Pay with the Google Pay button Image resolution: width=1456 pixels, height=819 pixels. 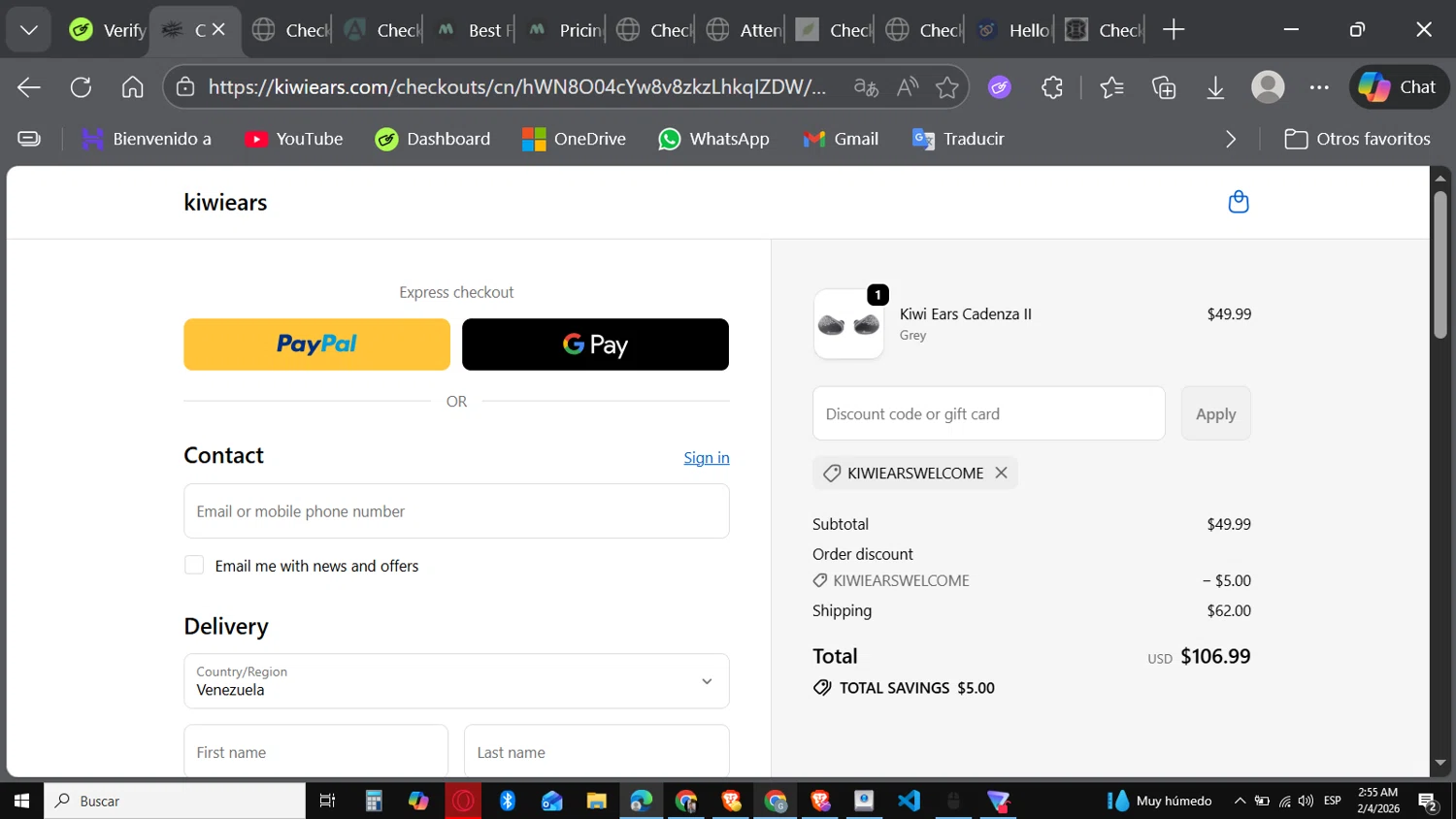pos(595,344)
